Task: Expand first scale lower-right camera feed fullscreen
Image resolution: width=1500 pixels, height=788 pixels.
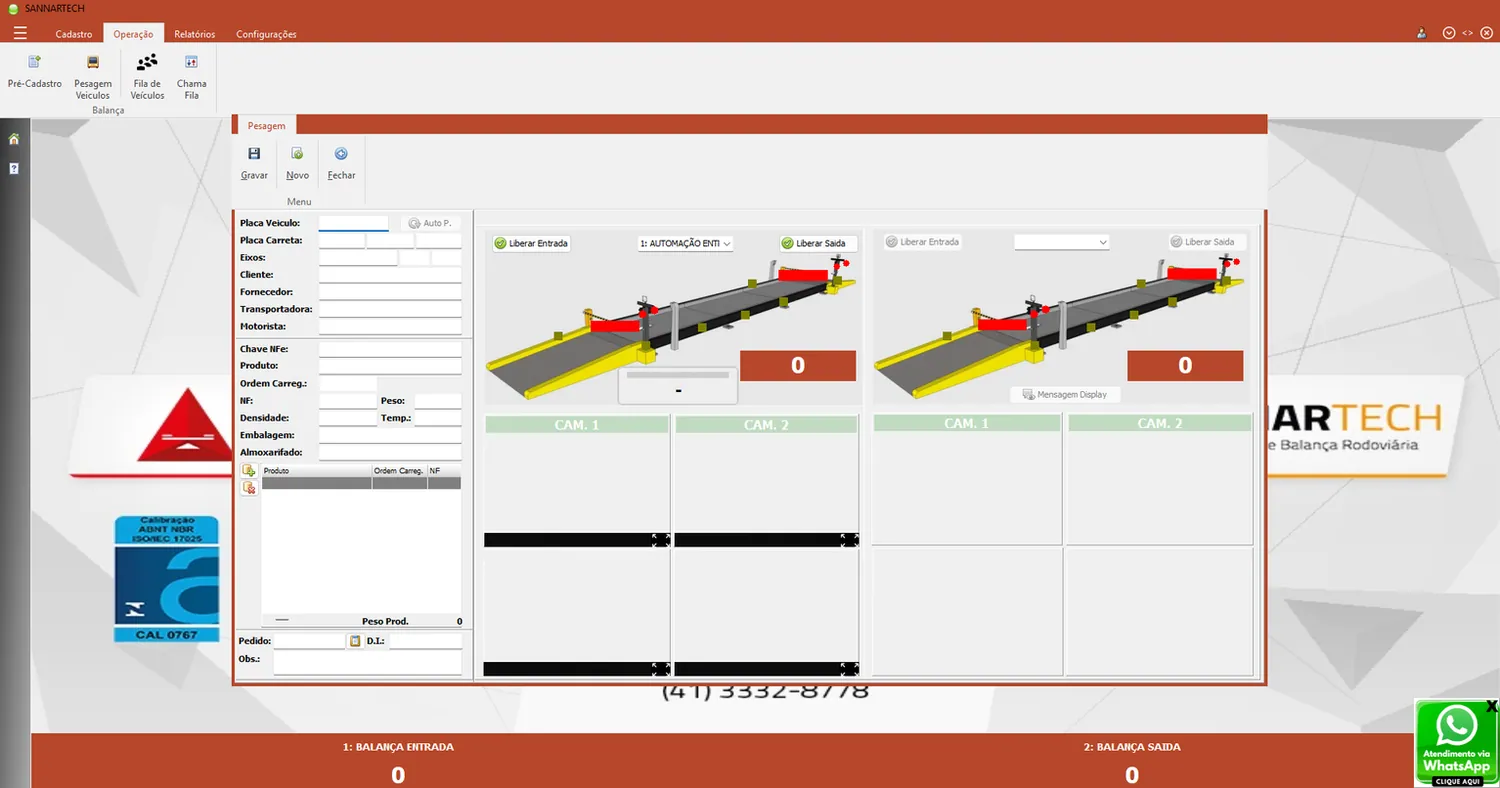Action: 849,669
